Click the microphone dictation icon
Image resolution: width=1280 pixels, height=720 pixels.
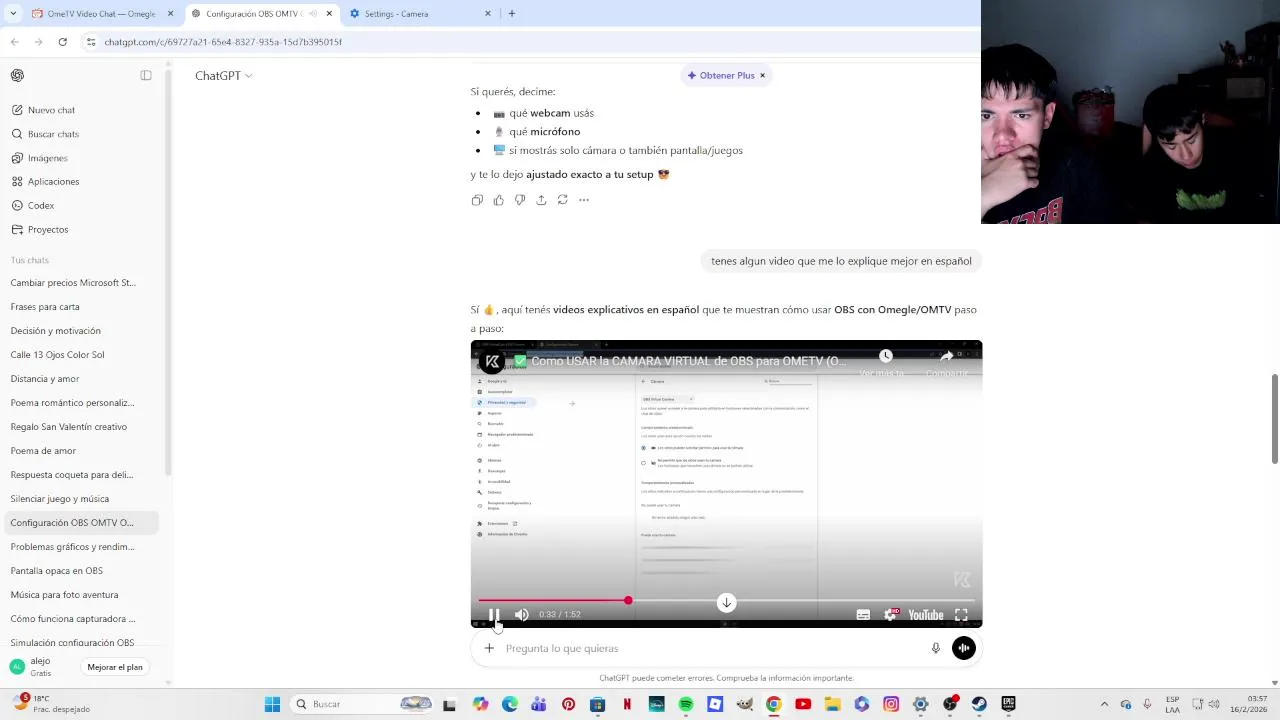click(936, 648)
